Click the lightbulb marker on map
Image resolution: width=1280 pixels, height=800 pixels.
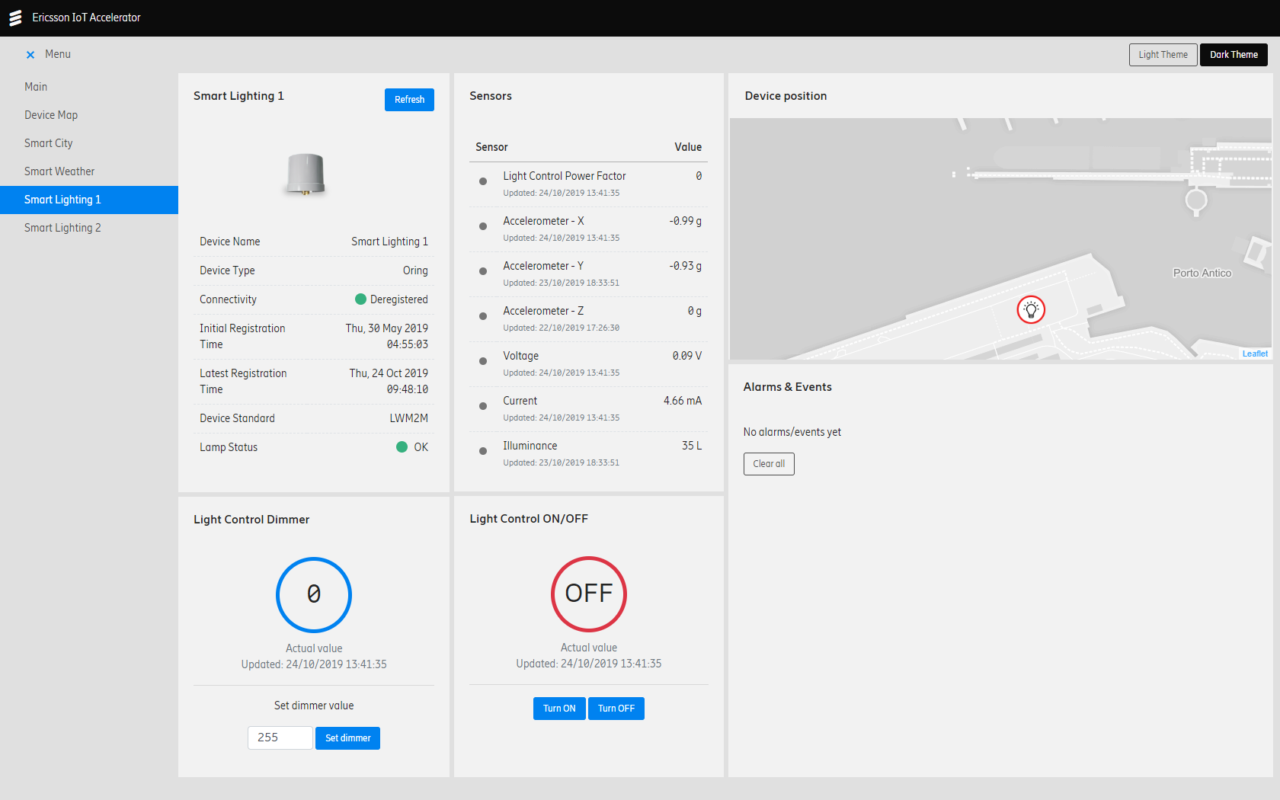pyautogui.click(x=1031, y=309)
